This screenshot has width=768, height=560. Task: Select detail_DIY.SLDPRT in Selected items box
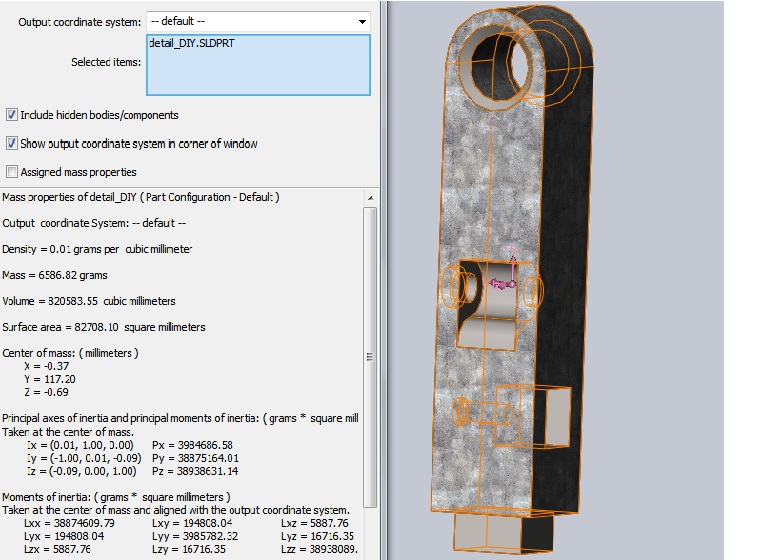(x=190, y=44)
